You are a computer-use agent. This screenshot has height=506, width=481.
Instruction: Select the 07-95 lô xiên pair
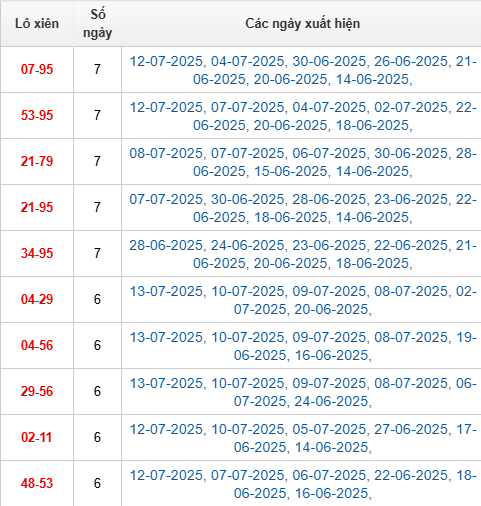point(37,69)
